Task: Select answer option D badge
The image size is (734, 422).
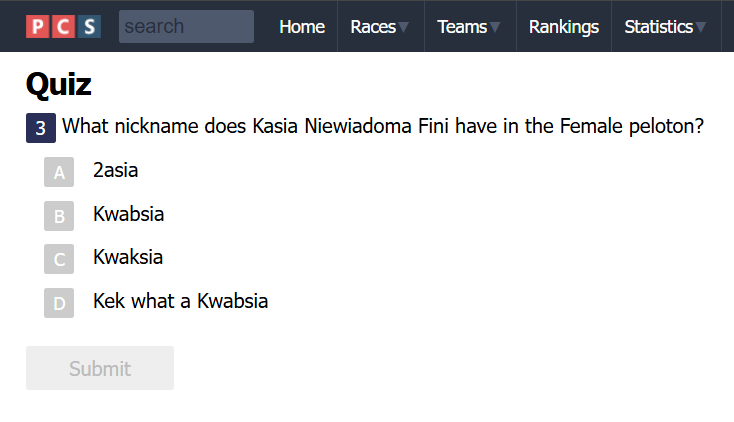Action: tap(59, 303)
